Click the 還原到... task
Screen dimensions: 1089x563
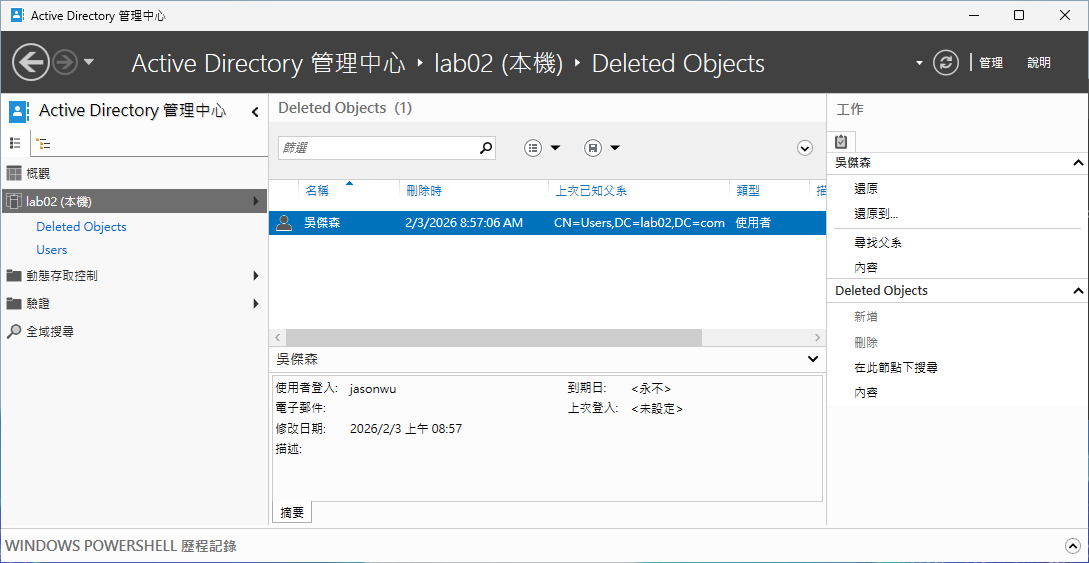coord(876,214)
